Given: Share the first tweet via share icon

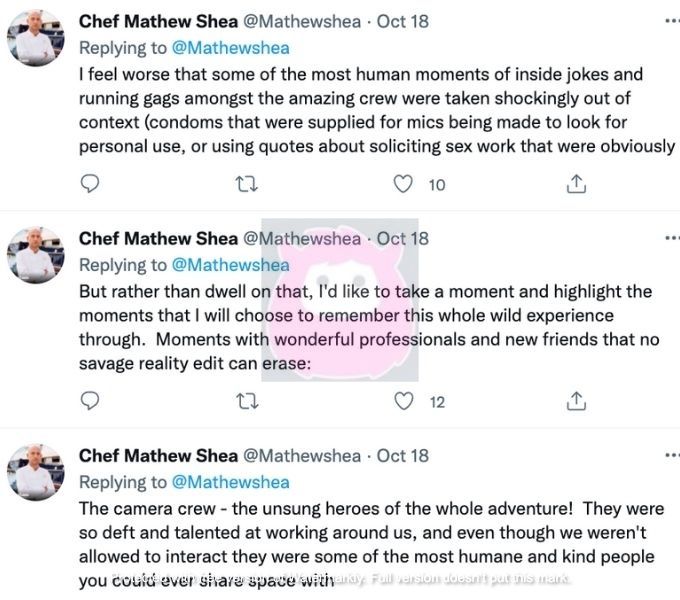Looking at the screenshot, I should point(576,184).
